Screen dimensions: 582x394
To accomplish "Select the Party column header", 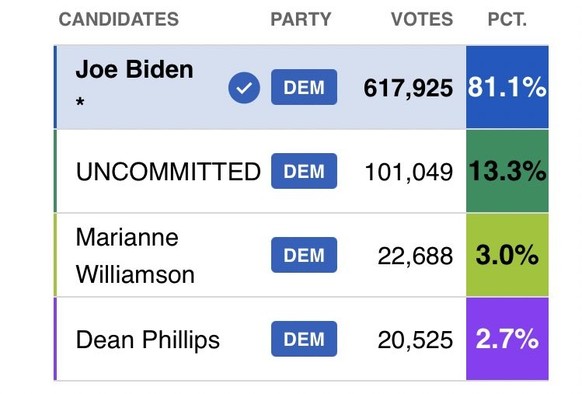I will (301, 19).
